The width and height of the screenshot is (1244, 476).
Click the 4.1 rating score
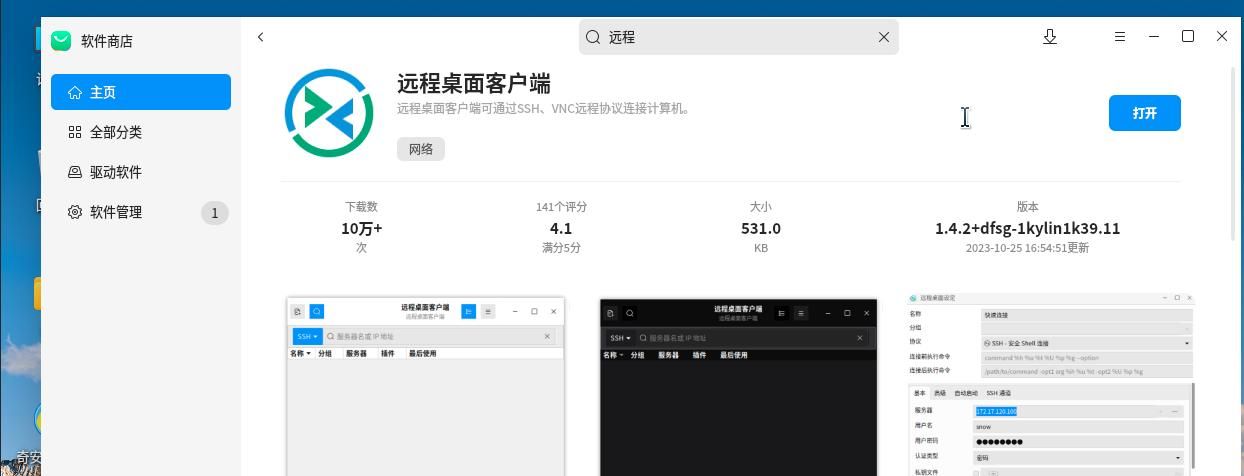pyautogui.click(x=561, y=228)
